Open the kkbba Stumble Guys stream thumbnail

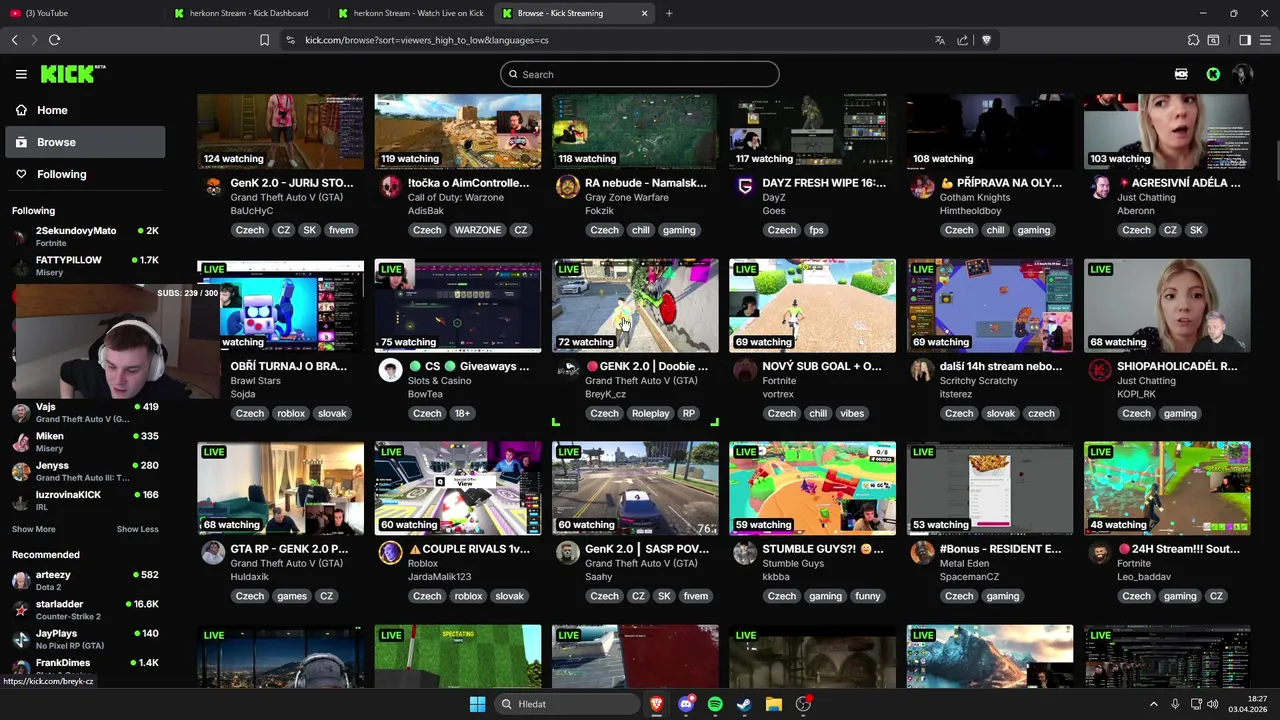[x=812, y=488]
